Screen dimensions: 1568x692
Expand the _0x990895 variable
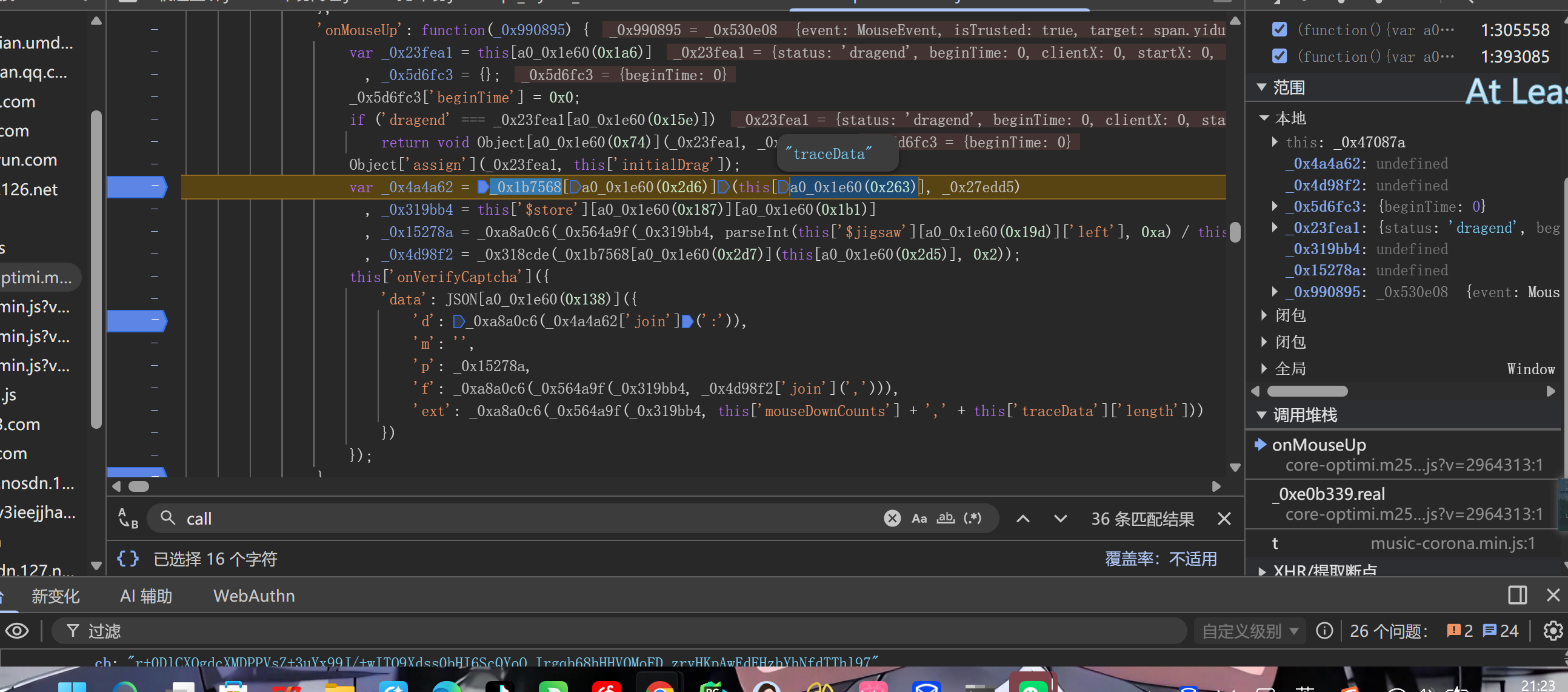(x=1275, y=292)
